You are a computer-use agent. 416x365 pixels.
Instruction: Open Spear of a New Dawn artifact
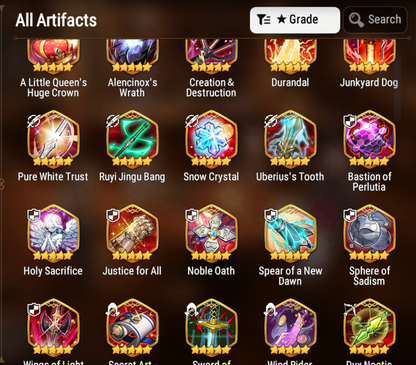click(290, 233)
